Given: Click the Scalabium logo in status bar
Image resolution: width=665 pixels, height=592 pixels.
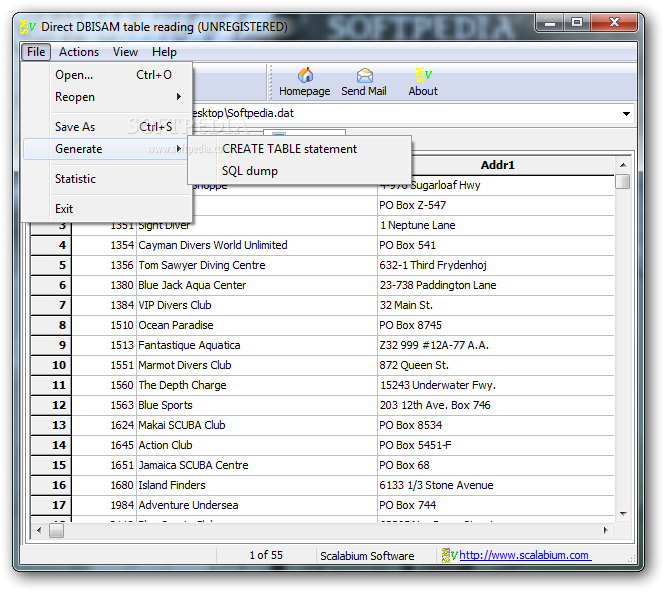Looking at the screenshot, I should [450, 555].
